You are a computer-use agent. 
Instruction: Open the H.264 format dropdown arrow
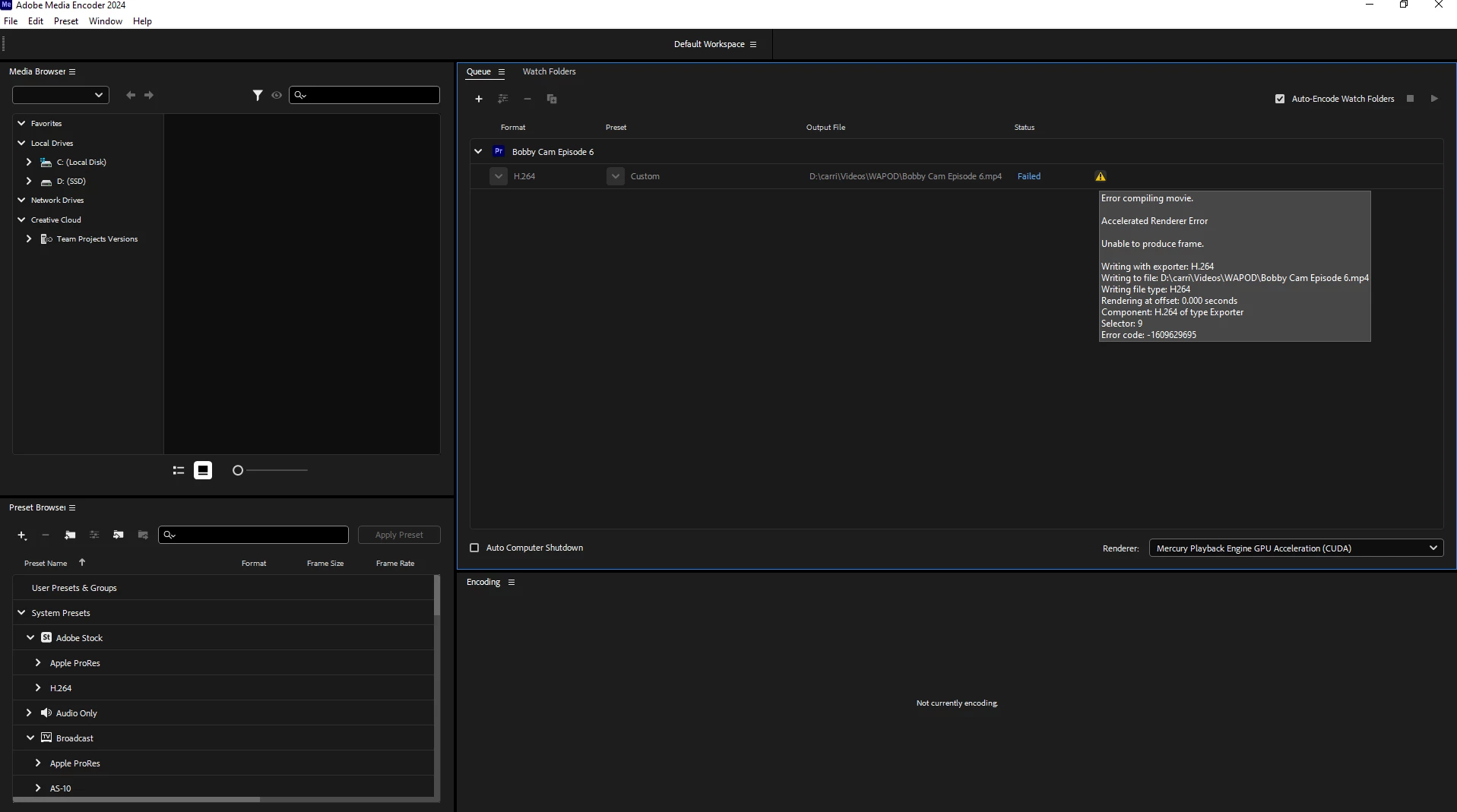click(x=499, y=176)
